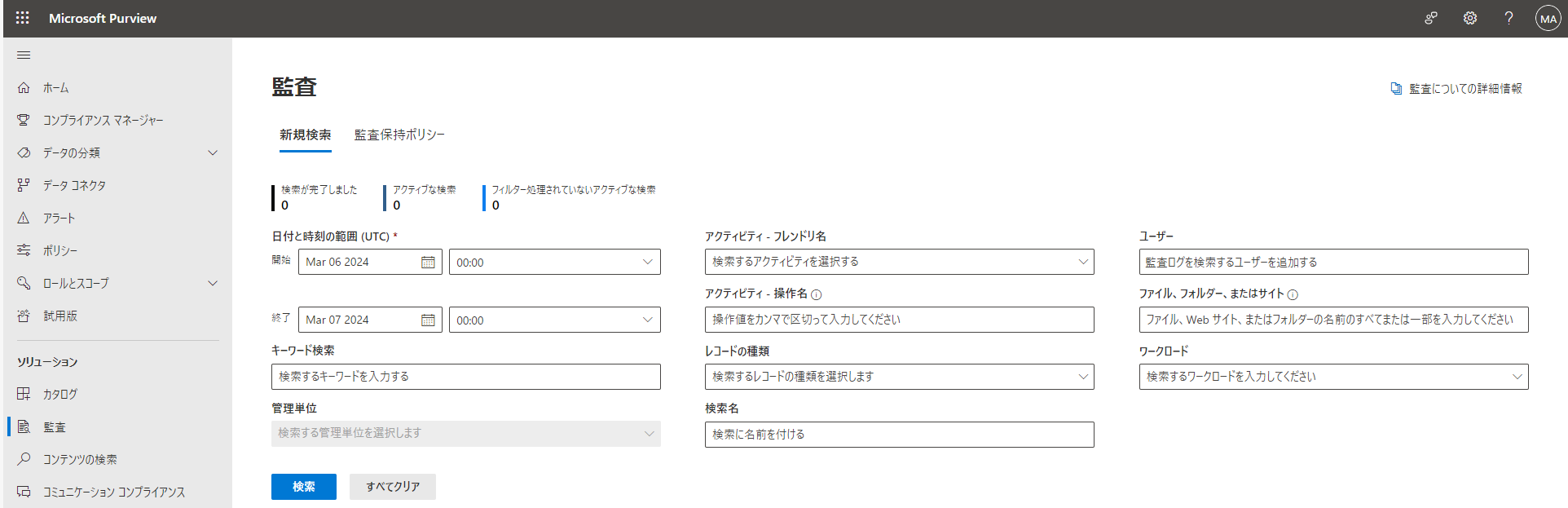Click the すべてクリア button
The height and width of the screenshot is (508, 1568).
[x=393, y=487]
